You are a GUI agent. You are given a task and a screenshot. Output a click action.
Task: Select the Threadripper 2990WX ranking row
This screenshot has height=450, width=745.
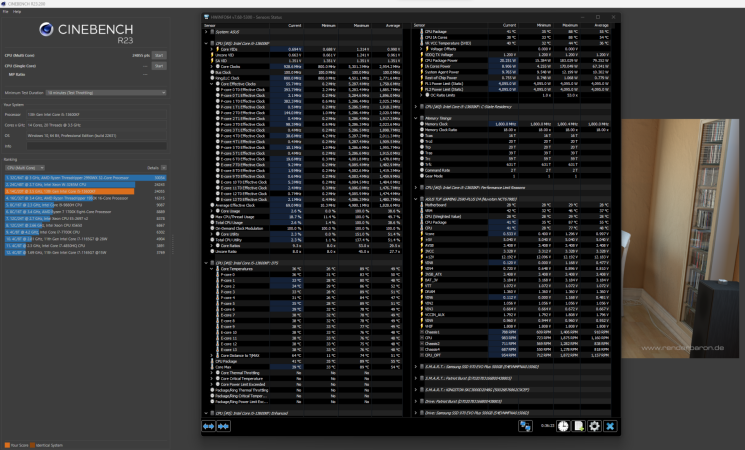[86, 178]
